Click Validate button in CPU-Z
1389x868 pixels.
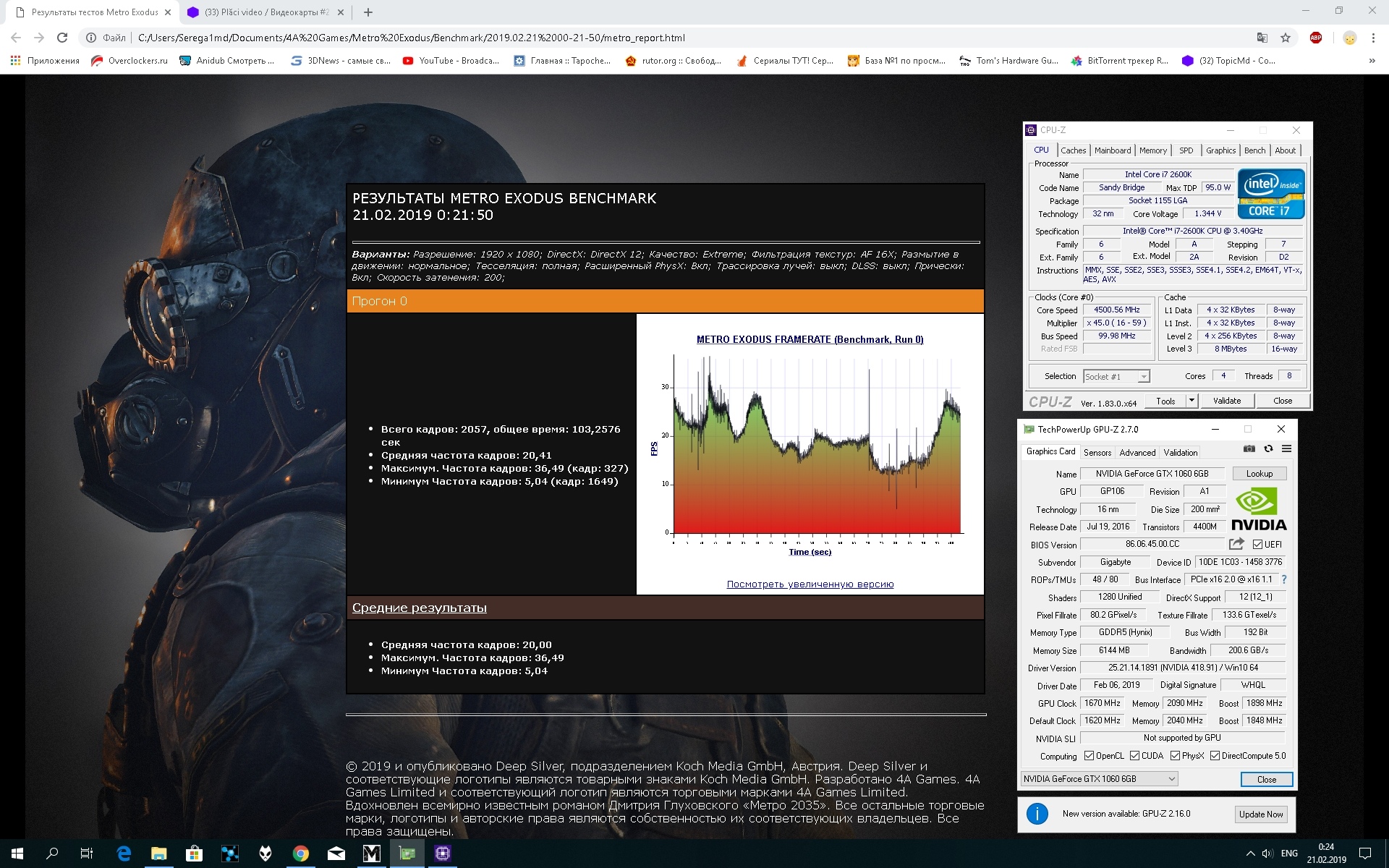1226,401
